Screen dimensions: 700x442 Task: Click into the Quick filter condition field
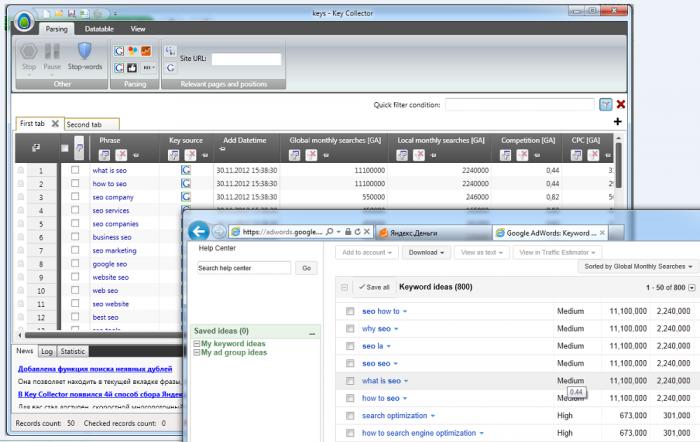520,104
